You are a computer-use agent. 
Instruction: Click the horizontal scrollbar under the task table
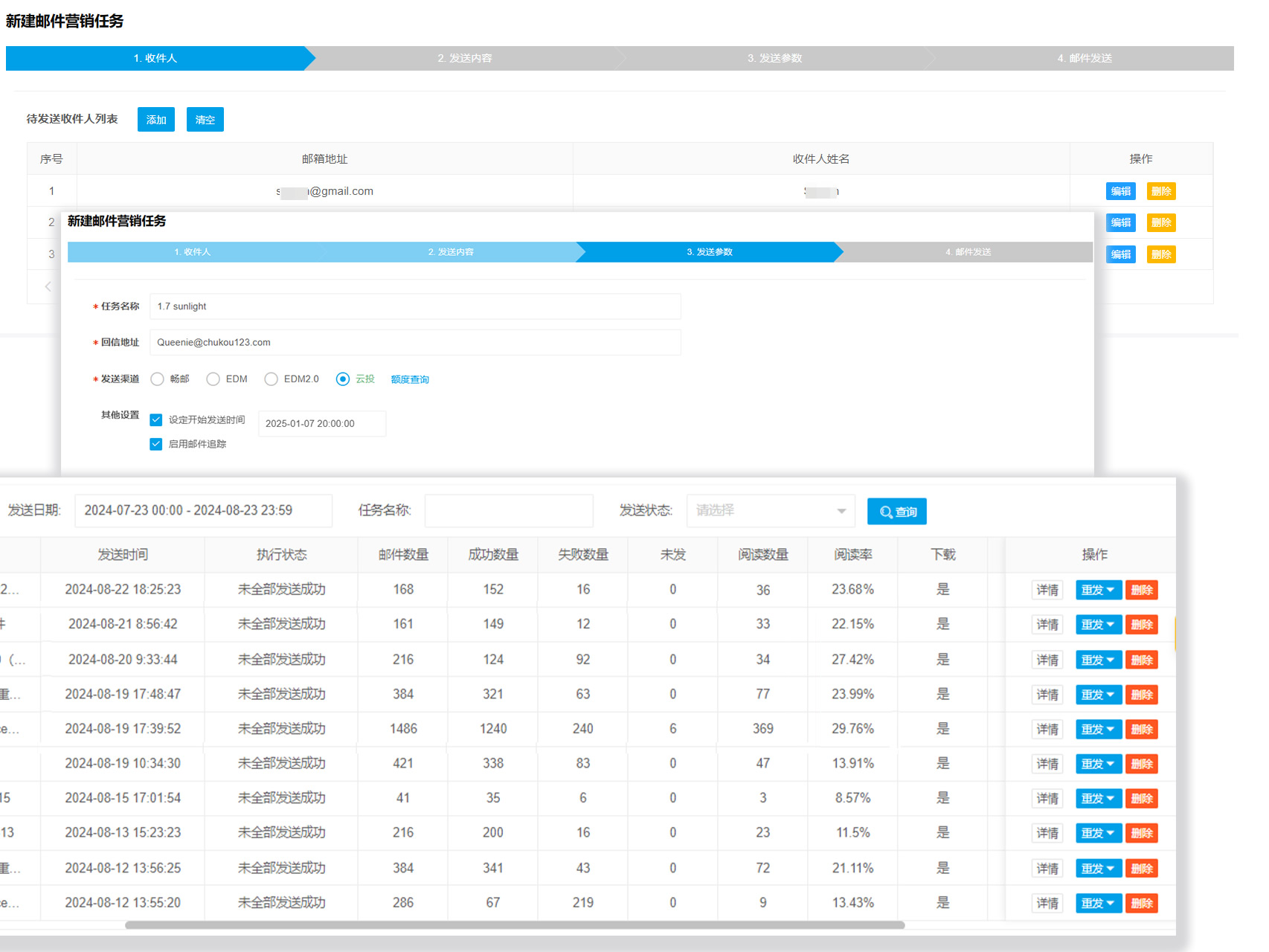[515, 925]
